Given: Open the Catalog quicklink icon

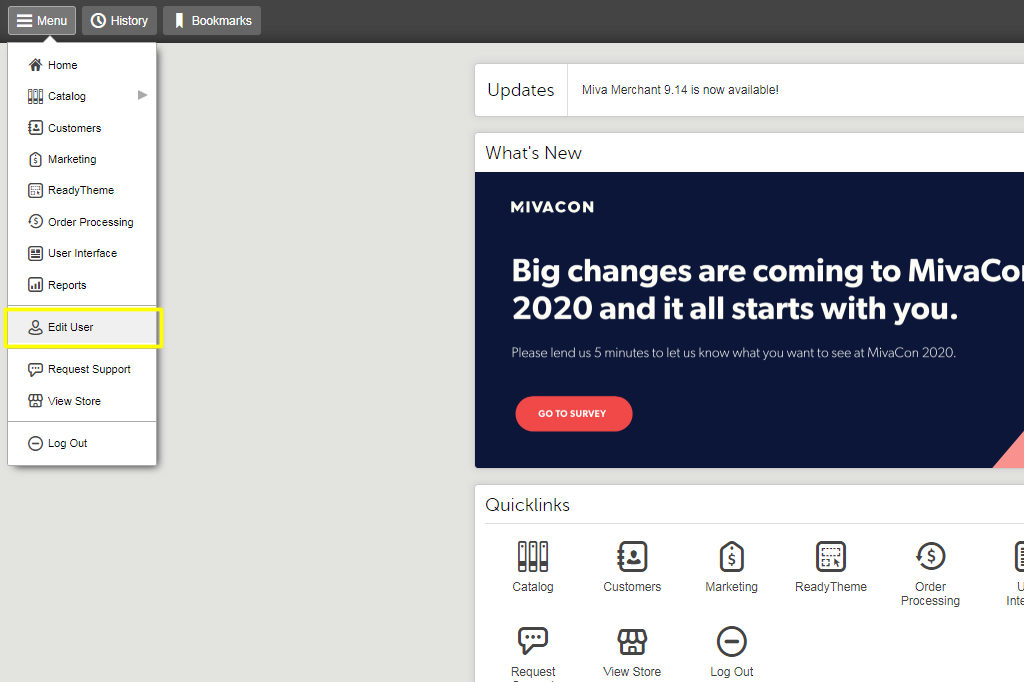Looking at the screenshot, I should [x=533, y=557].
